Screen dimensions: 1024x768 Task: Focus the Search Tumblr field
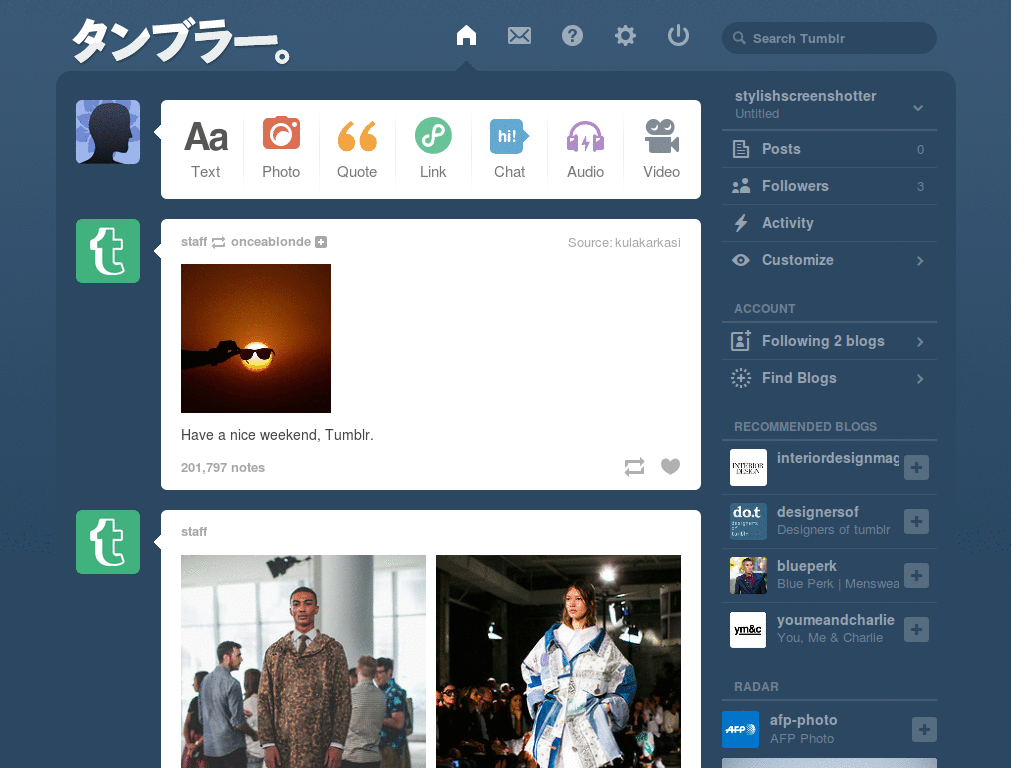(829, 38)
